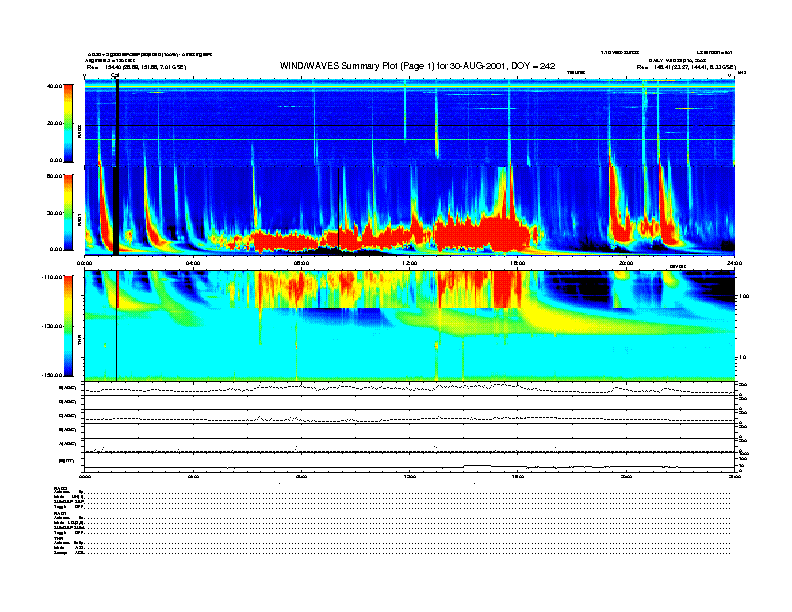Click the 20:00 label below RAD1 spectrogram
The image size is (792, 612).
coord(626,263)
